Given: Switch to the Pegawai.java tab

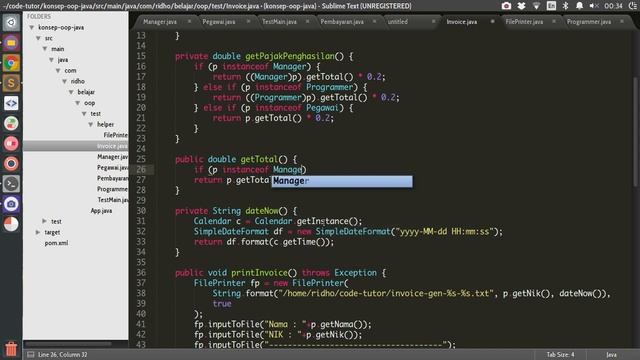Looking at the screenshot, I should (x=219, y=22).
